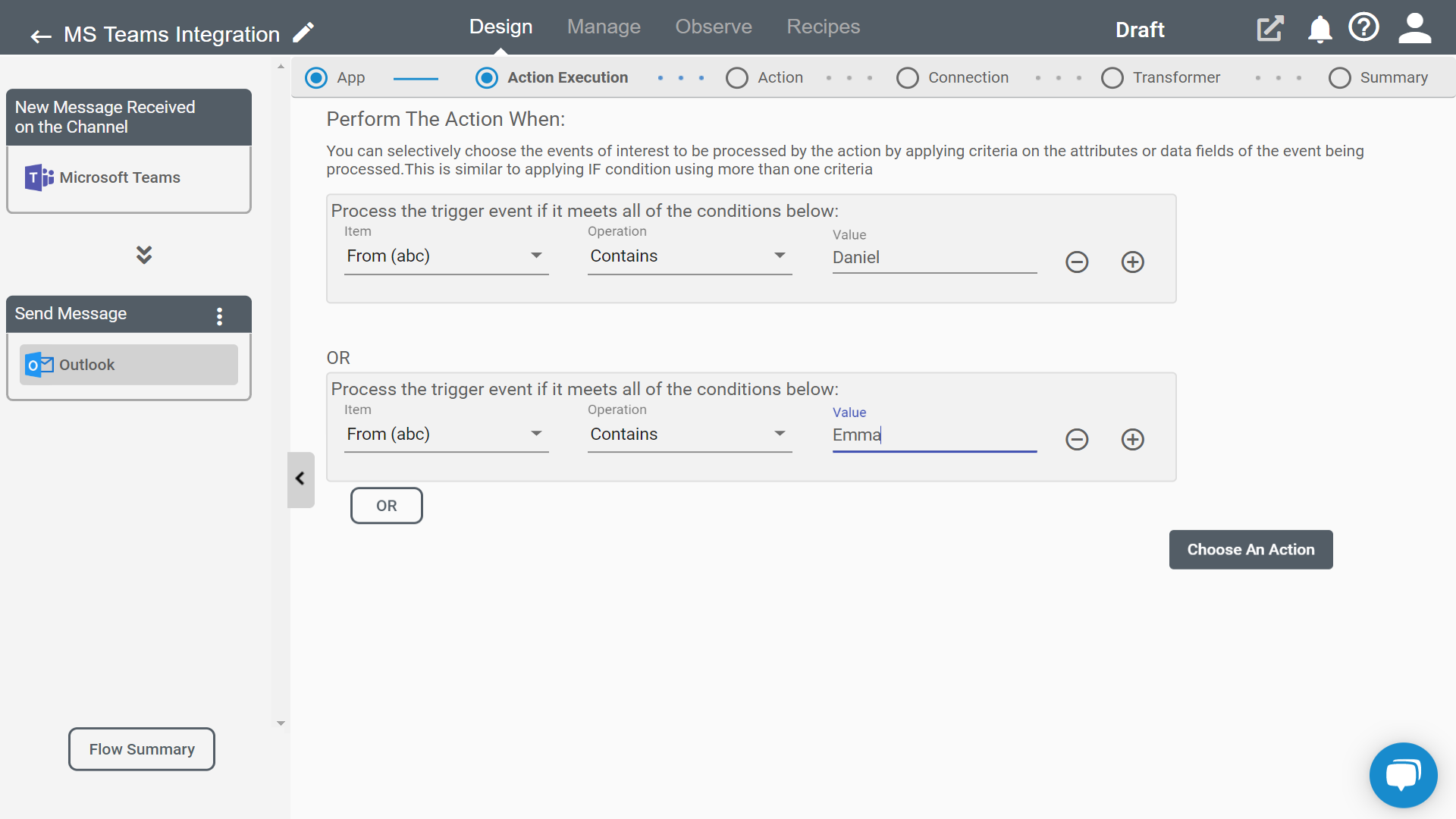Open the Item dropdown in Daniel condition
This screenshot has height=819, width=1456.
[446, 256]
